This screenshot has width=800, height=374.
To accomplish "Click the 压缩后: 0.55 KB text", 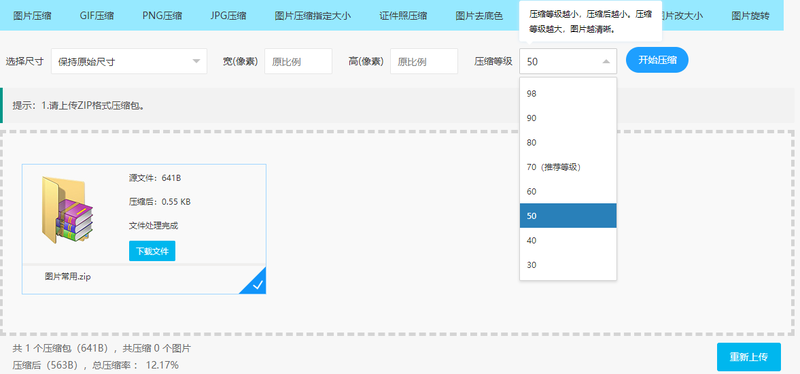I will coord(160,202).
